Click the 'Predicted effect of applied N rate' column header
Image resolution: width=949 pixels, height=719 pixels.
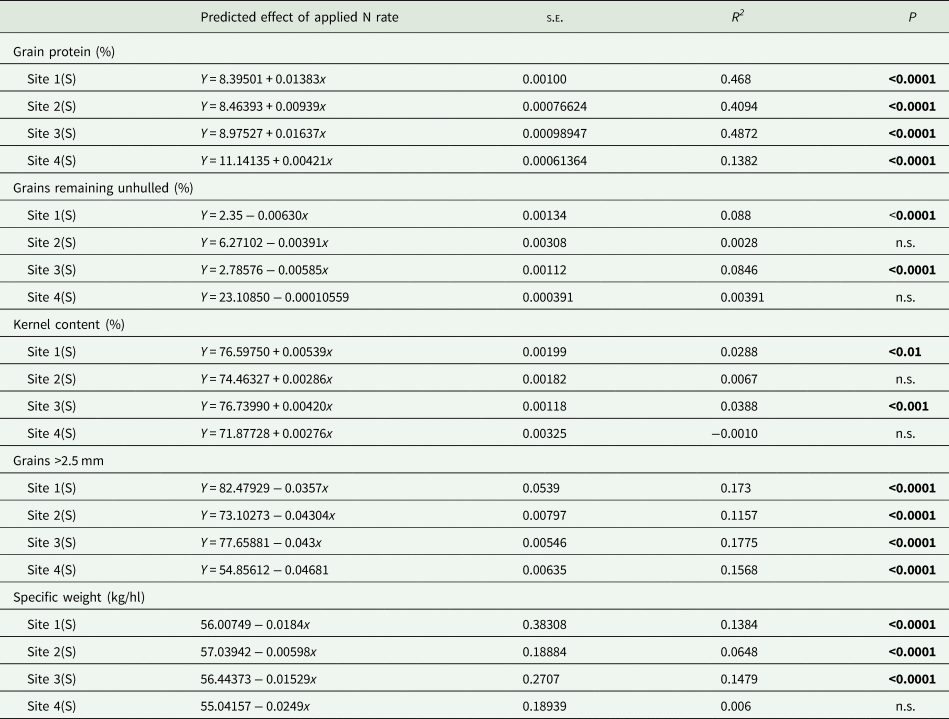(x=300, y=17)
